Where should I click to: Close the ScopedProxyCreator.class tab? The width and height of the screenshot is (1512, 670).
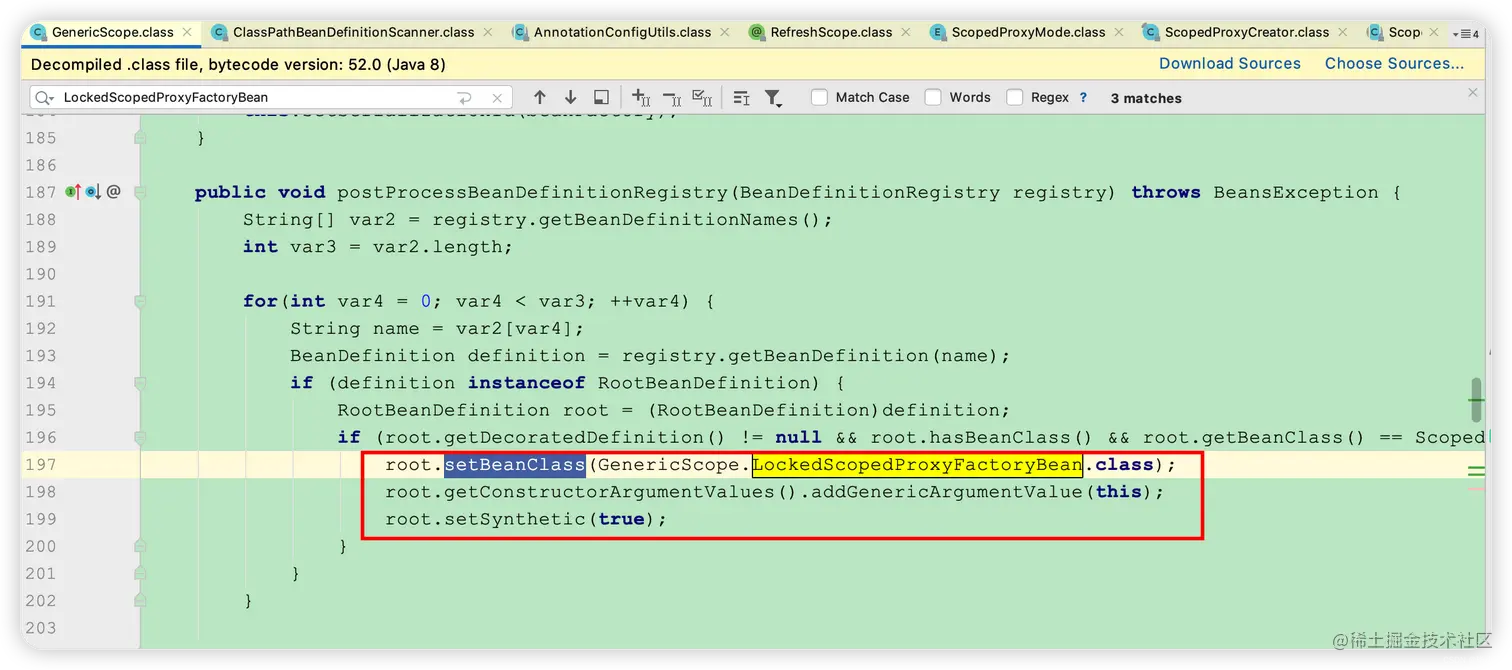pyautogui.click(x=1342, y=32)
